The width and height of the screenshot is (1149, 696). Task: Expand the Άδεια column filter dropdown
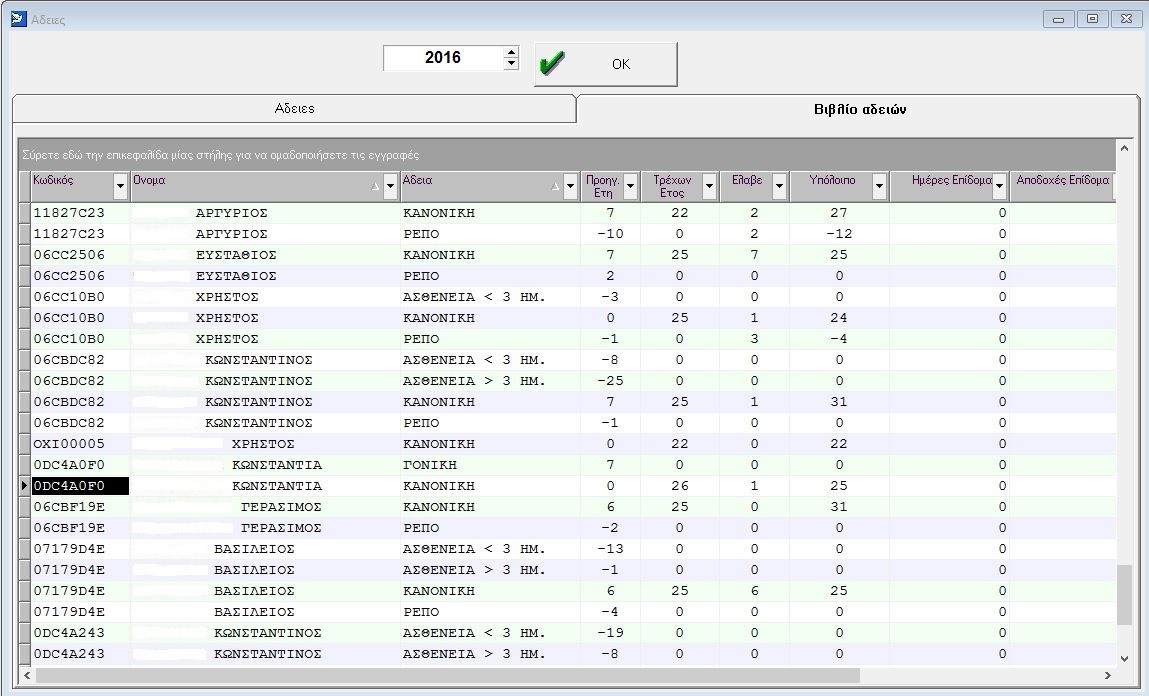click(x=571, y=186)
